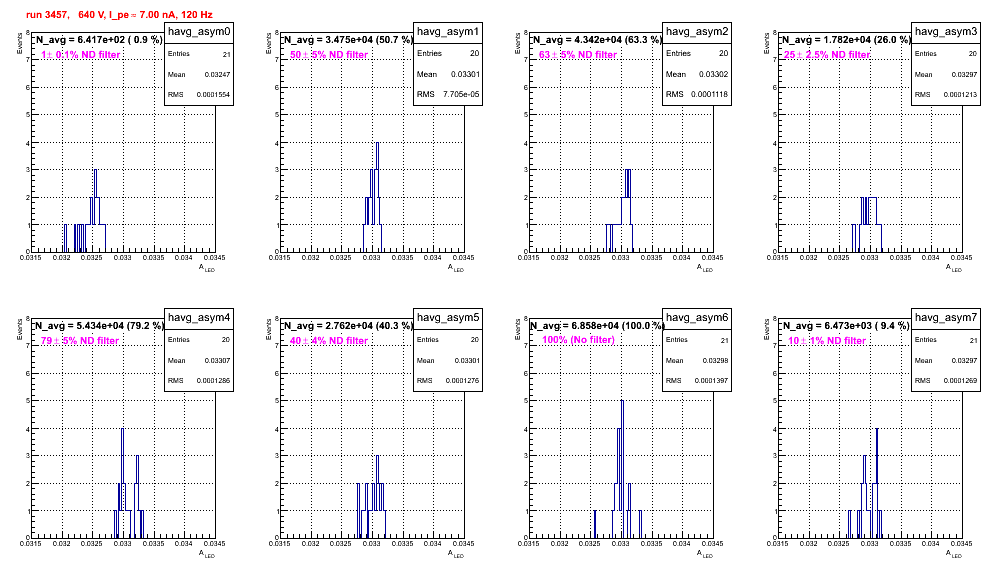Image resolution: width=996 pixels, height=572 pixels.
Task: Click magenta '1± 0.1% ND filter' label
Action: coord(81,55)
